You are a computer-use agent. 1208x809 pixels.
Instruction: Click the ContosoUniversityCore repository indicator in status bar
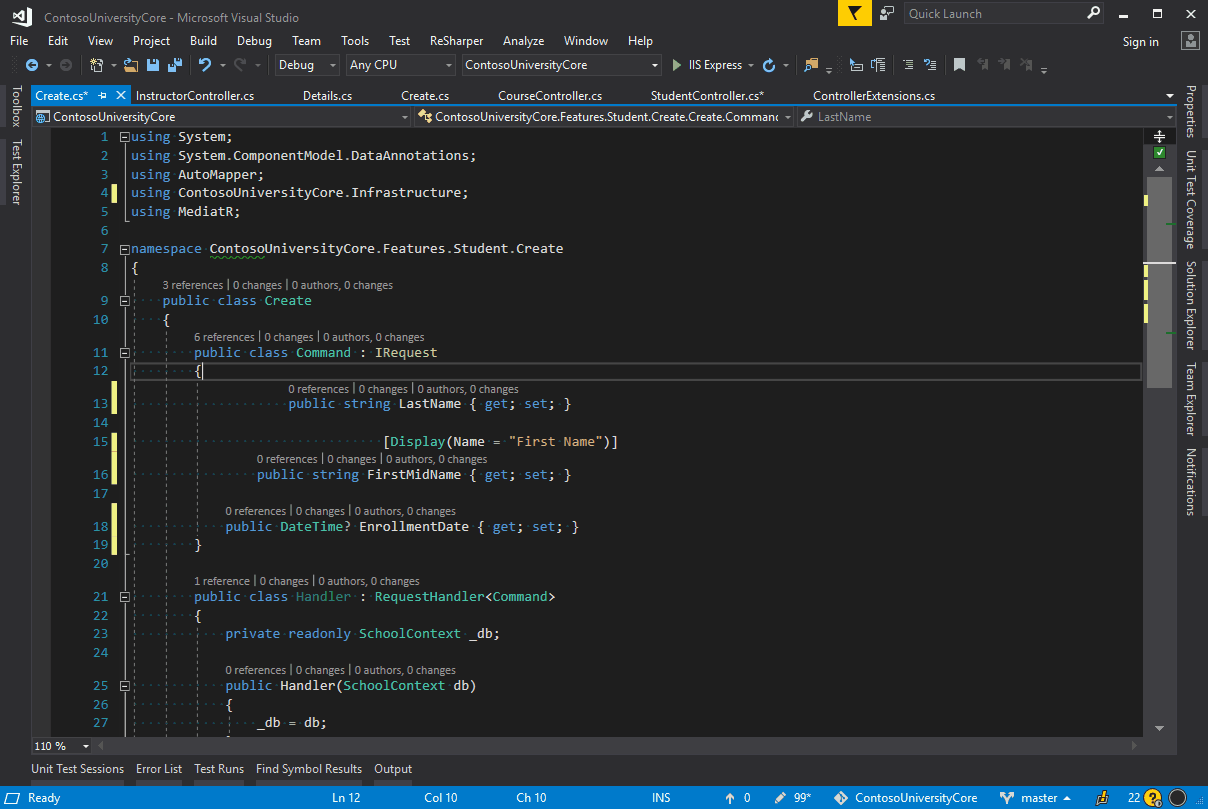[906, 798]
